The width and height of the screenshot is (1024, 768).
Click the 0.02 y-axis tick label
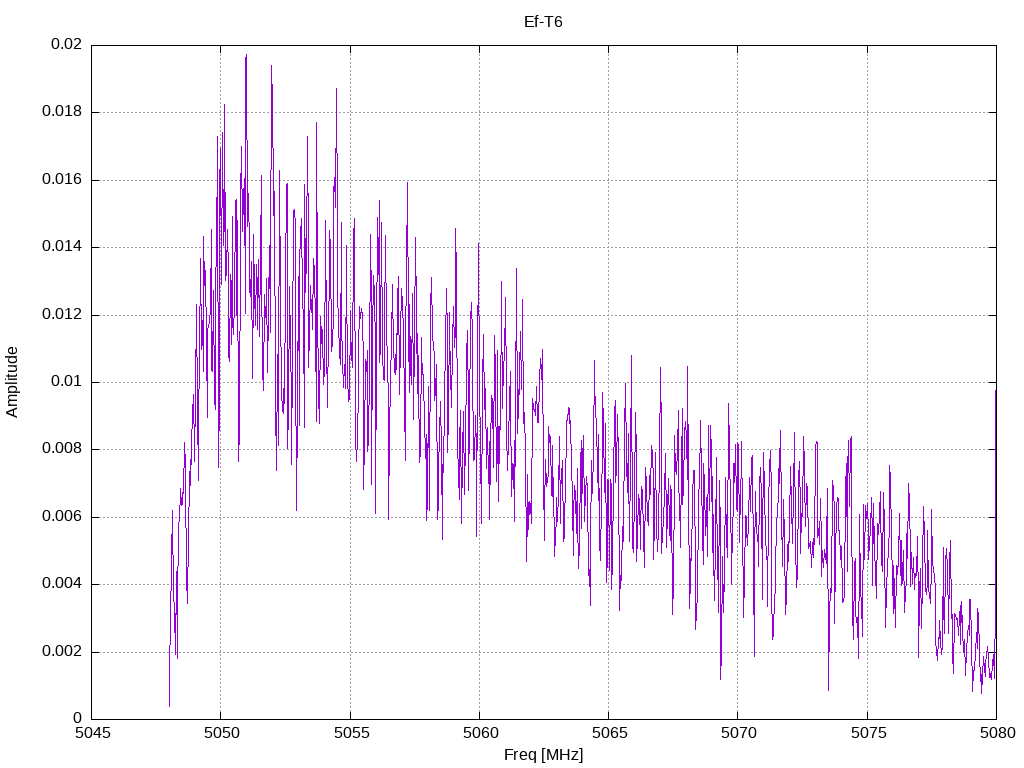tap(67, 44)
